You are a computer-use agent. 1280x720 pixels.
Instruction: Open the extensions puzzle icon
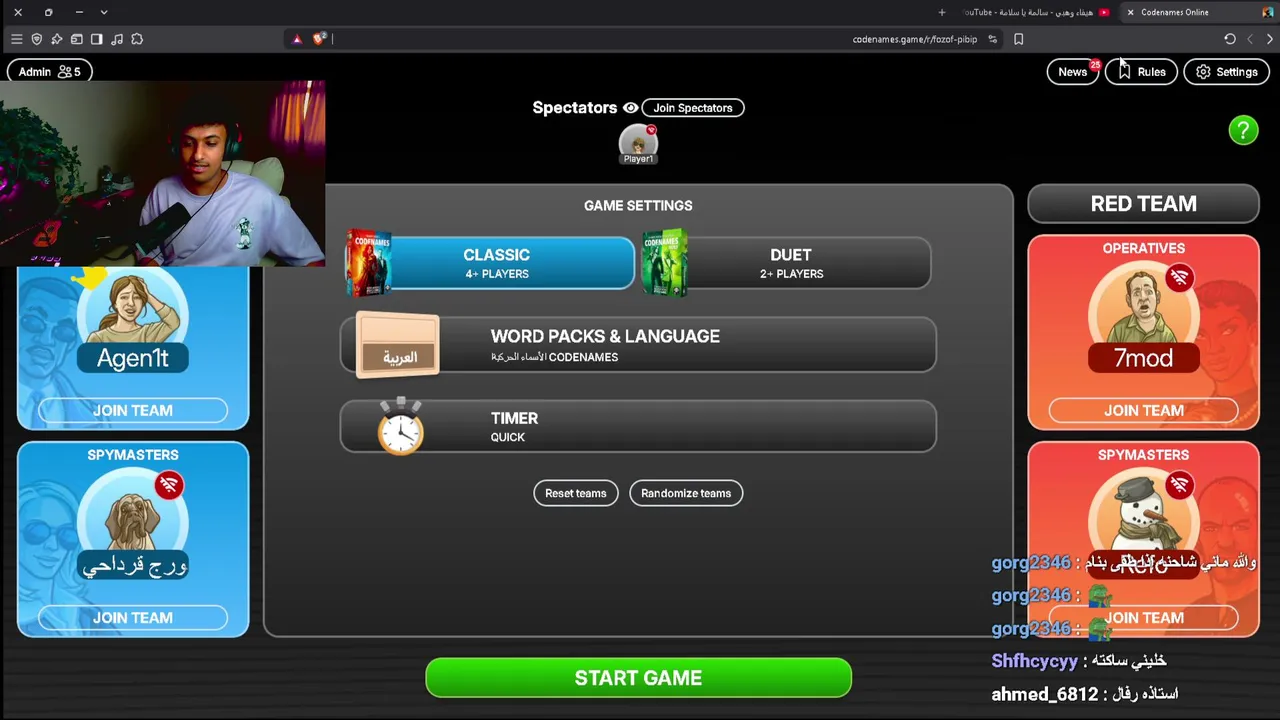137,39
